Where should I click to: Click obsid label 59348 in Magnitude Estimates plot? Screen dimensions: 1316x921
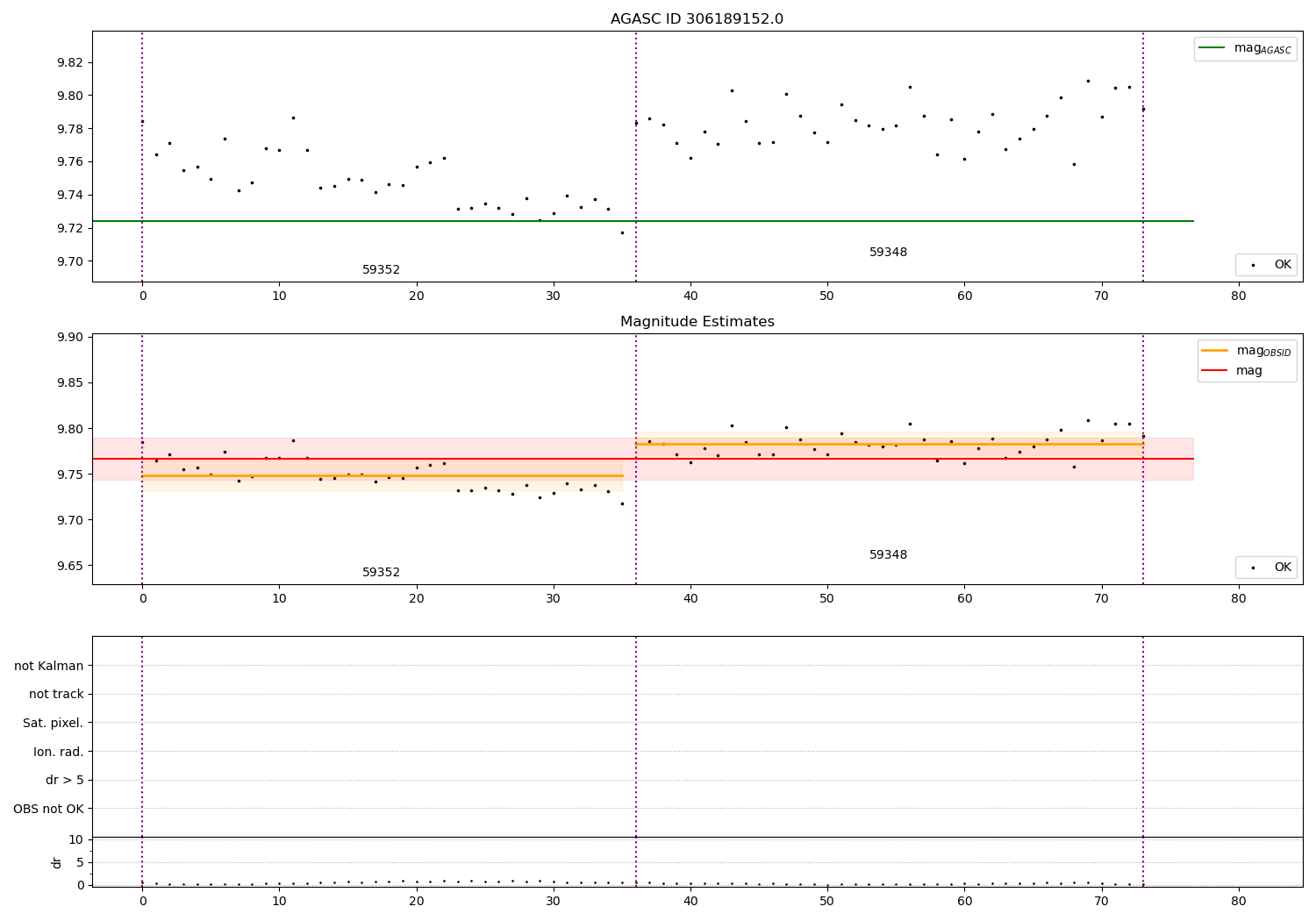point(888,555)
